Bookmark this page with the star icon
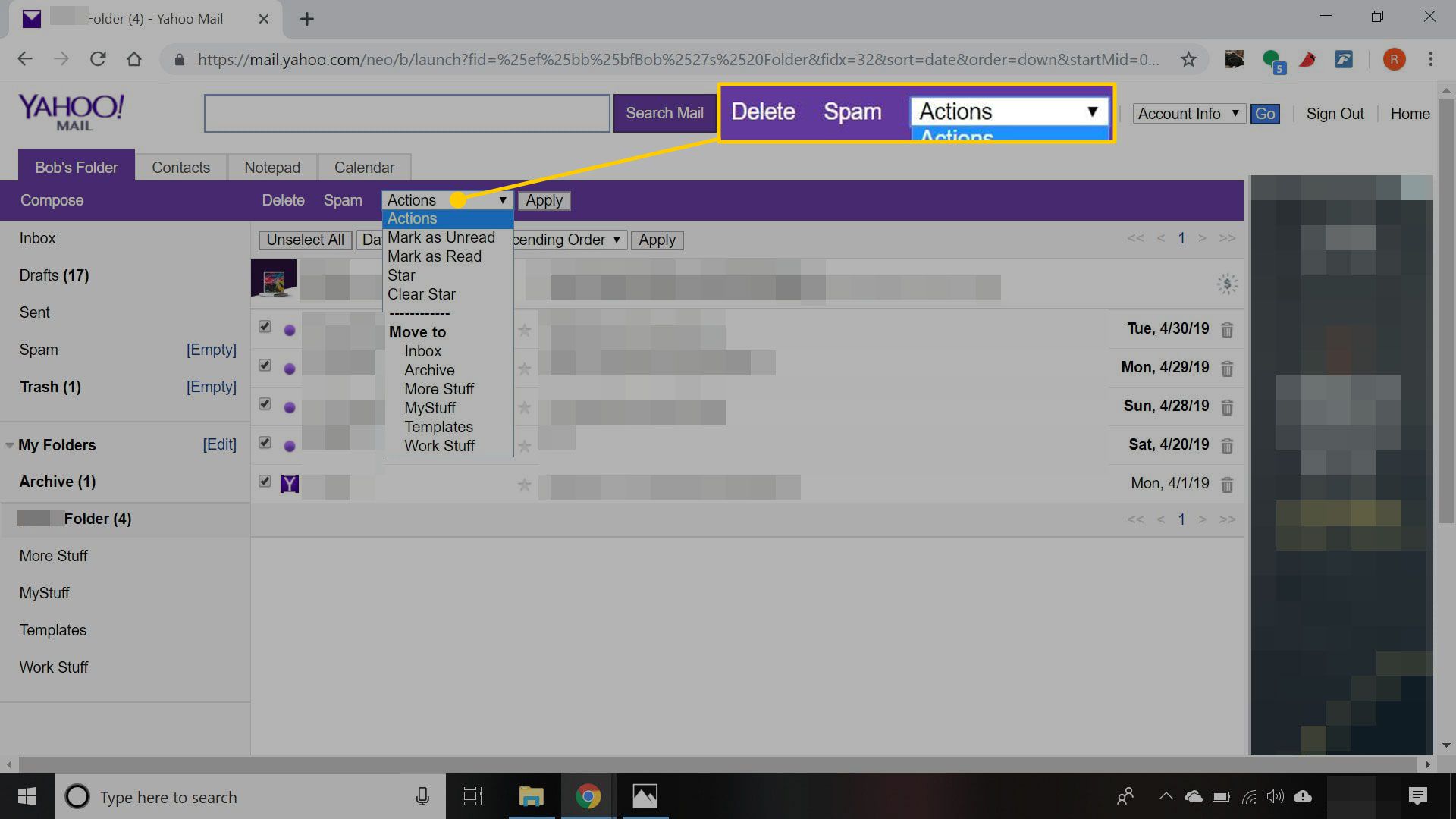This screenshot has height=819, width=1456. (x=1188, y=59)
